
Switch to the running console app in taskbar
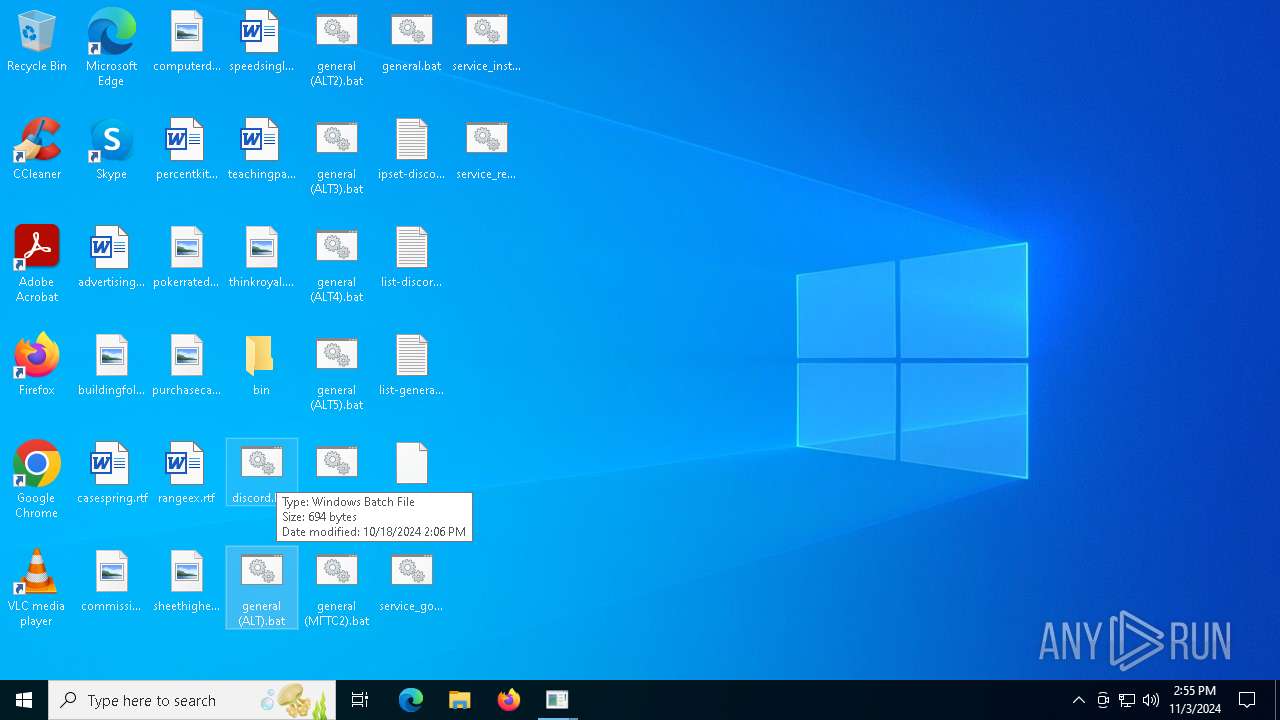click(557, 700)
